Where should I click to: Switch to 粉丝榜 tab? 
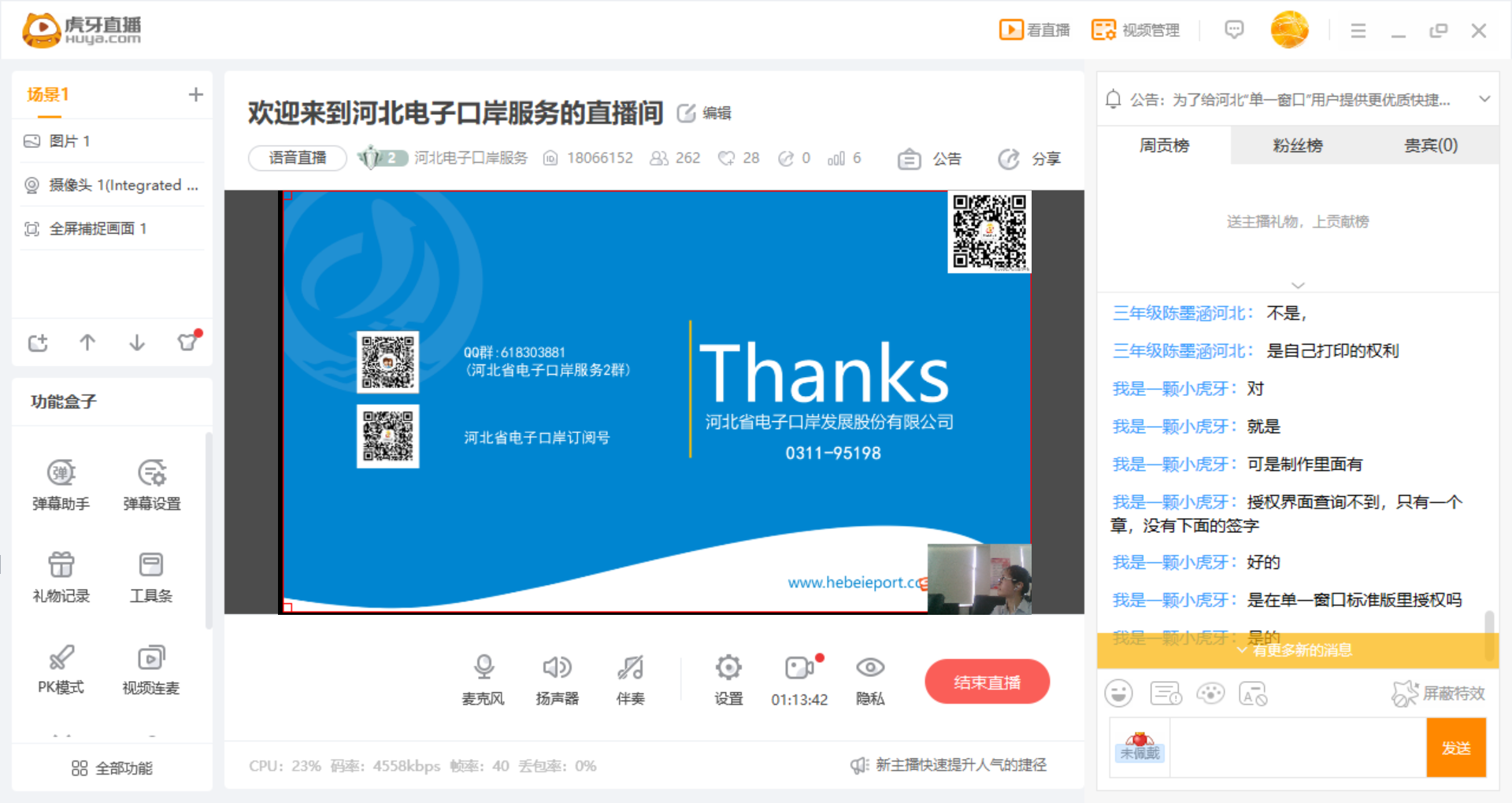[x=1298, y=146]
